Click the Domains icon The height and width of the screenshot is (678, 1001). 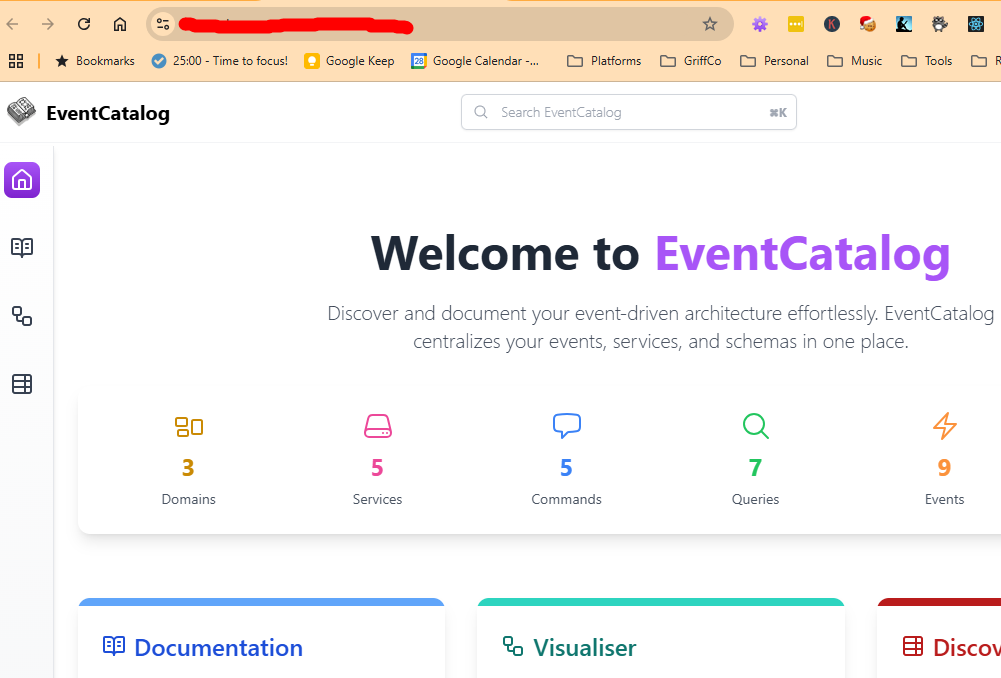[x=189, y=426]
